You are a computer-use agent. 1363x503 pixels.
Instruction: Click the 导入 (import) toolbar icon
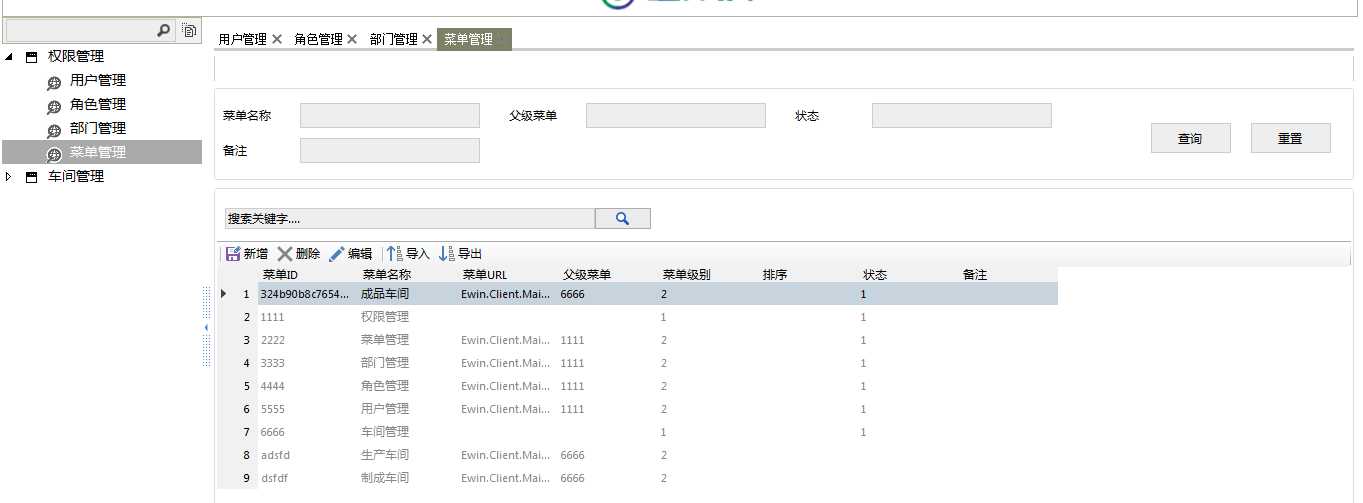pyautogui.click(x=394, y=254)
